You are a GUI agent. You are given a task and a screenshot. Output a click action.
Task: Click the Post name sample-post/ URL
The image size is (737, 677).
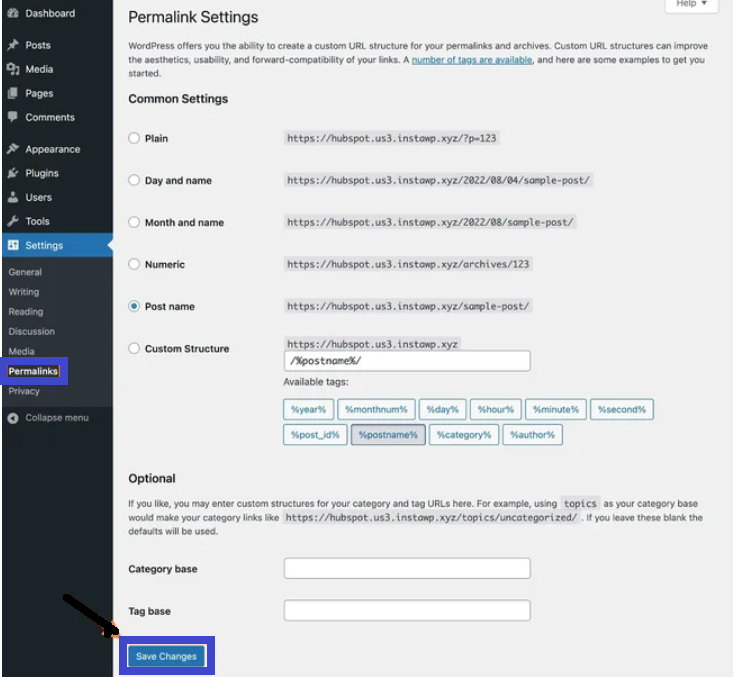pos(408,306)
